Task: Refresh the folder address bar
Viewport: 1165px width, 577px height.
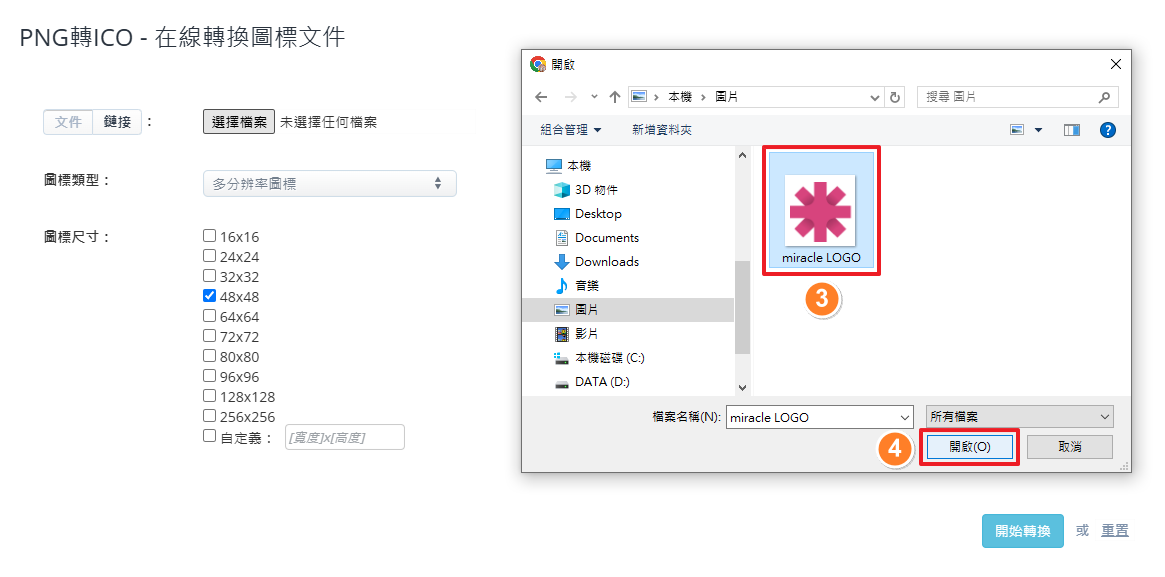Action: coord(895,97)
